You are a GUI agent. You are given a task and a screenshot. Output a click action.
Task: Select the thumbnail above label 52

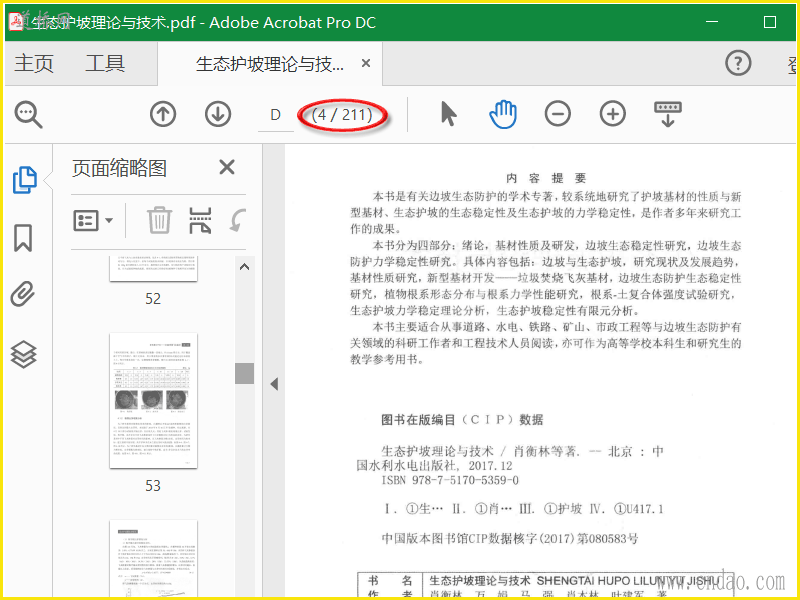point(153,269)
